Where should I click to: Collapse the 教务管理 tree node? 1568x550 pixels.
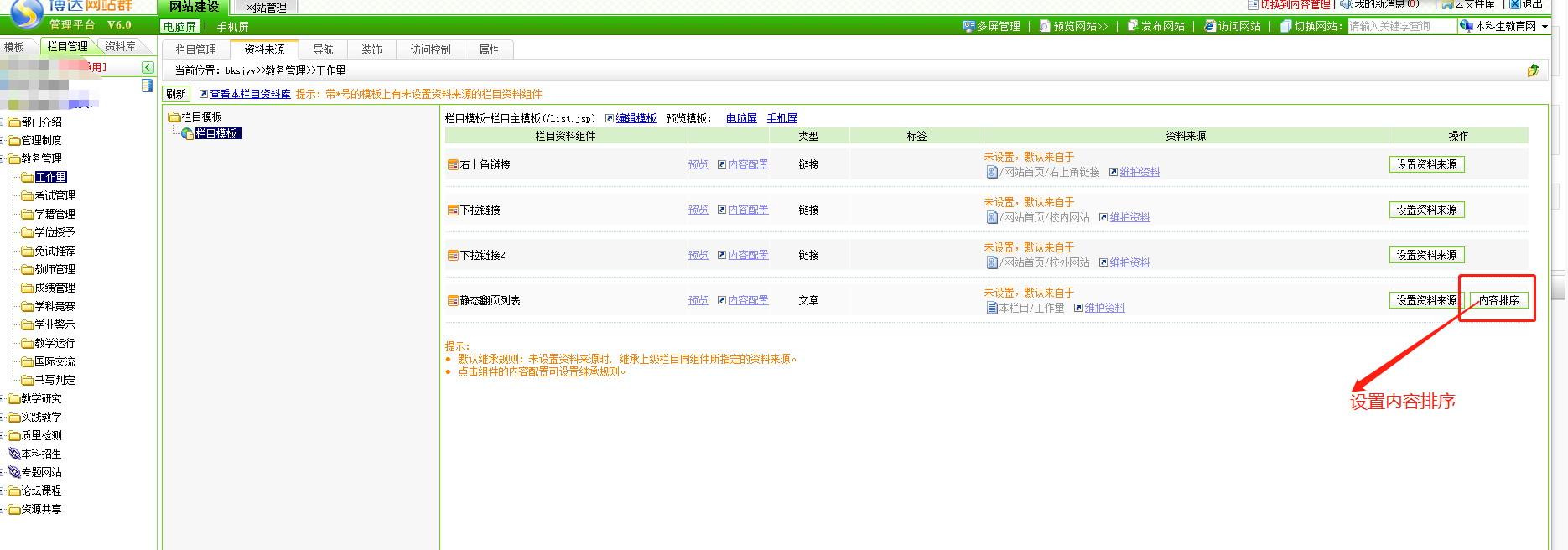[x=3, y=159]
